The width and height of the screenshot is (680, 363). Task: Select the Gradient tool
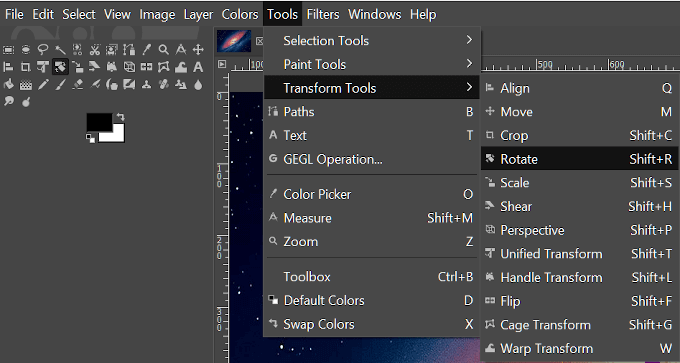(x=26, y=85)
